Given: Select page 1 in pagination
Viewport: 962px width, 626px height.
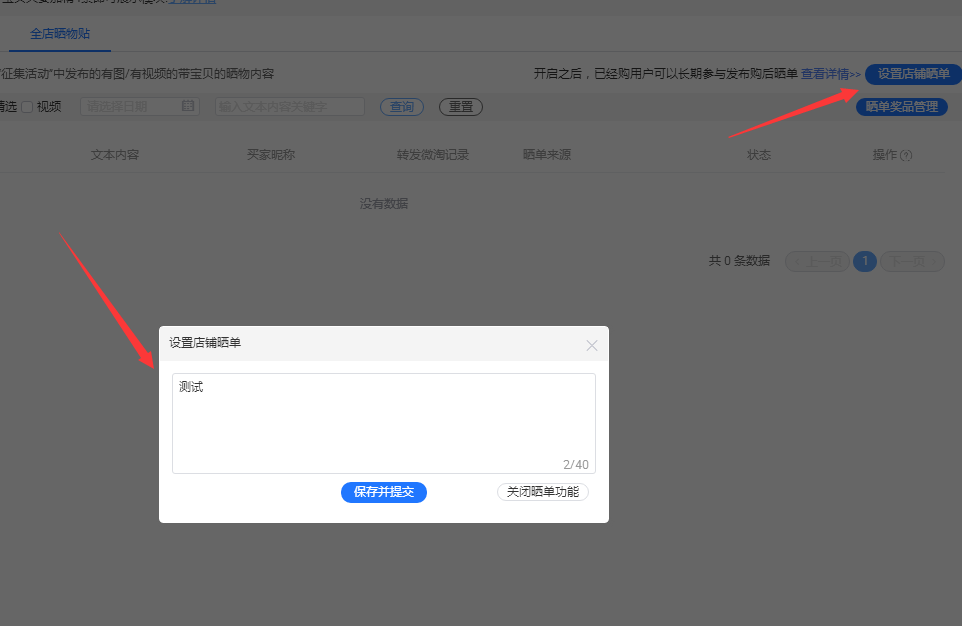Looking at the screenshot, I should click(864, 261).
